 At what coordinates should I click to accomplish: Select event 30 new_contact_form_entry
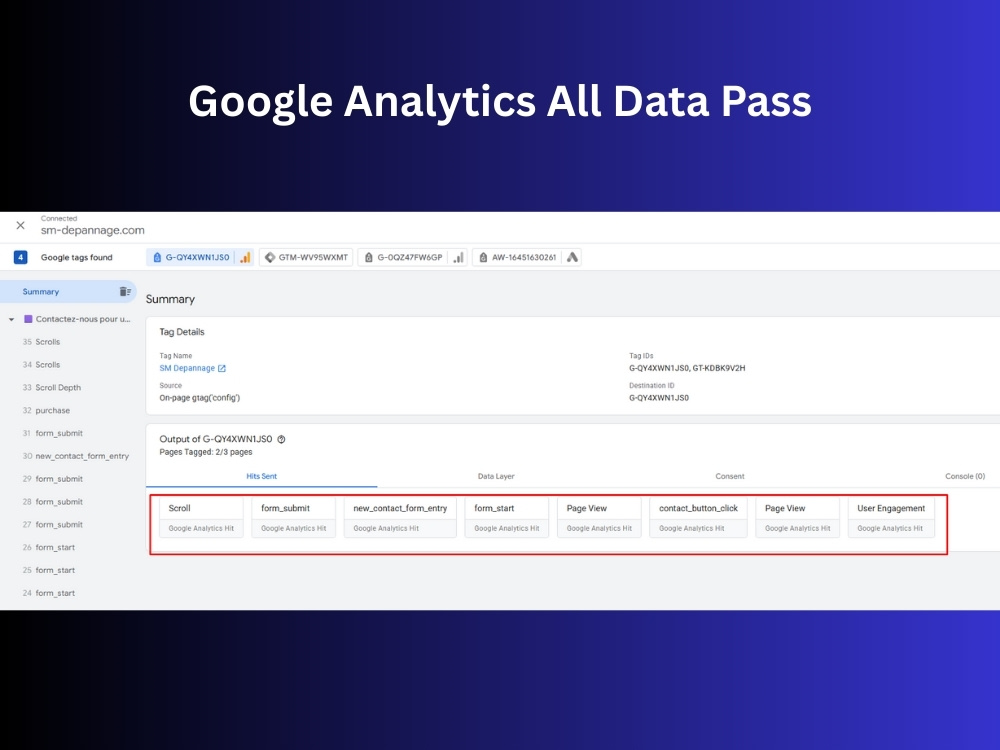tap(76, 456)
